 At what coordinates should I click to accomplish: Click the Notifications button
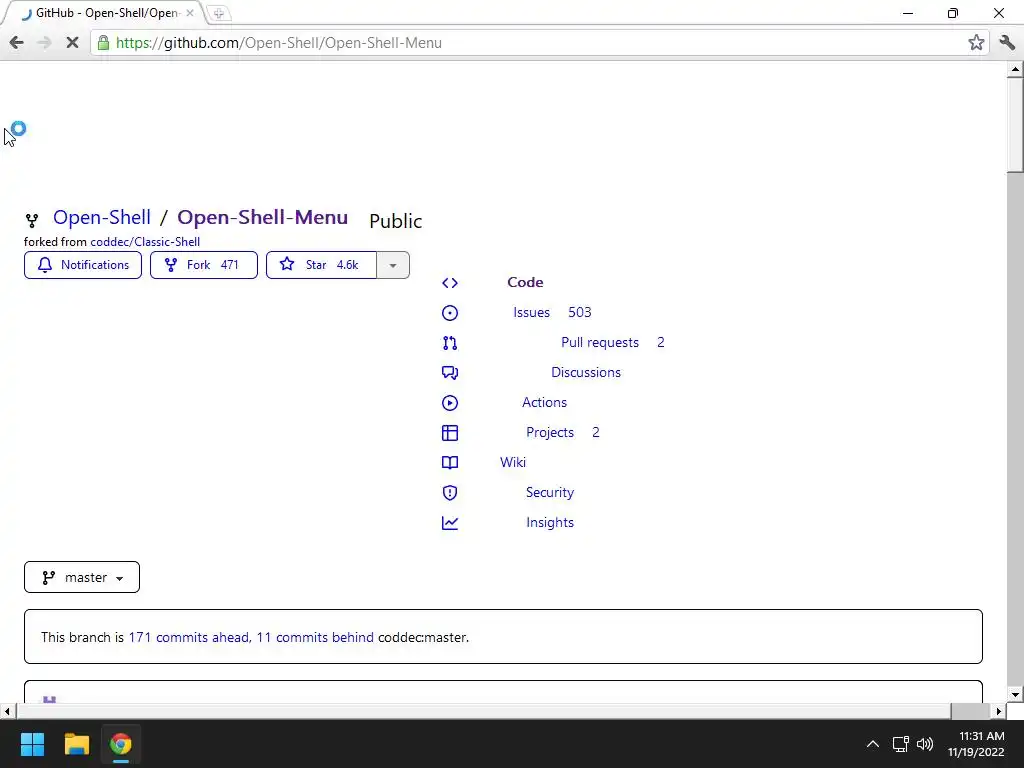(x=83, y=265)
